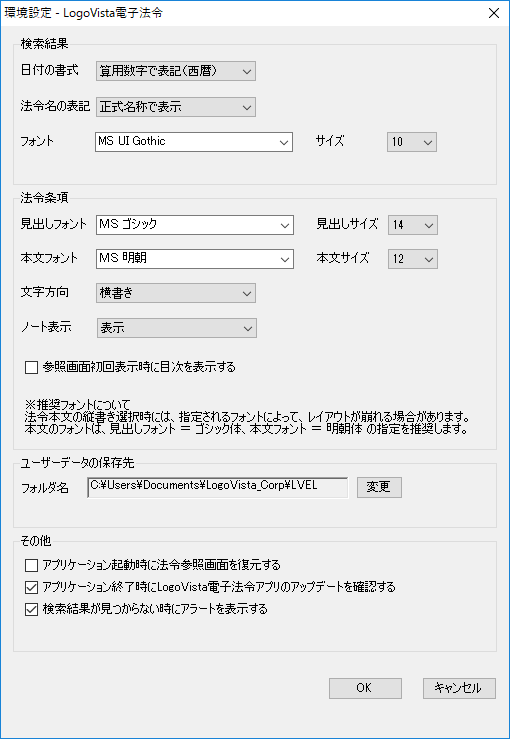
Task: Open the ノート表示 dropdown
Action: [x=177, y=328]
